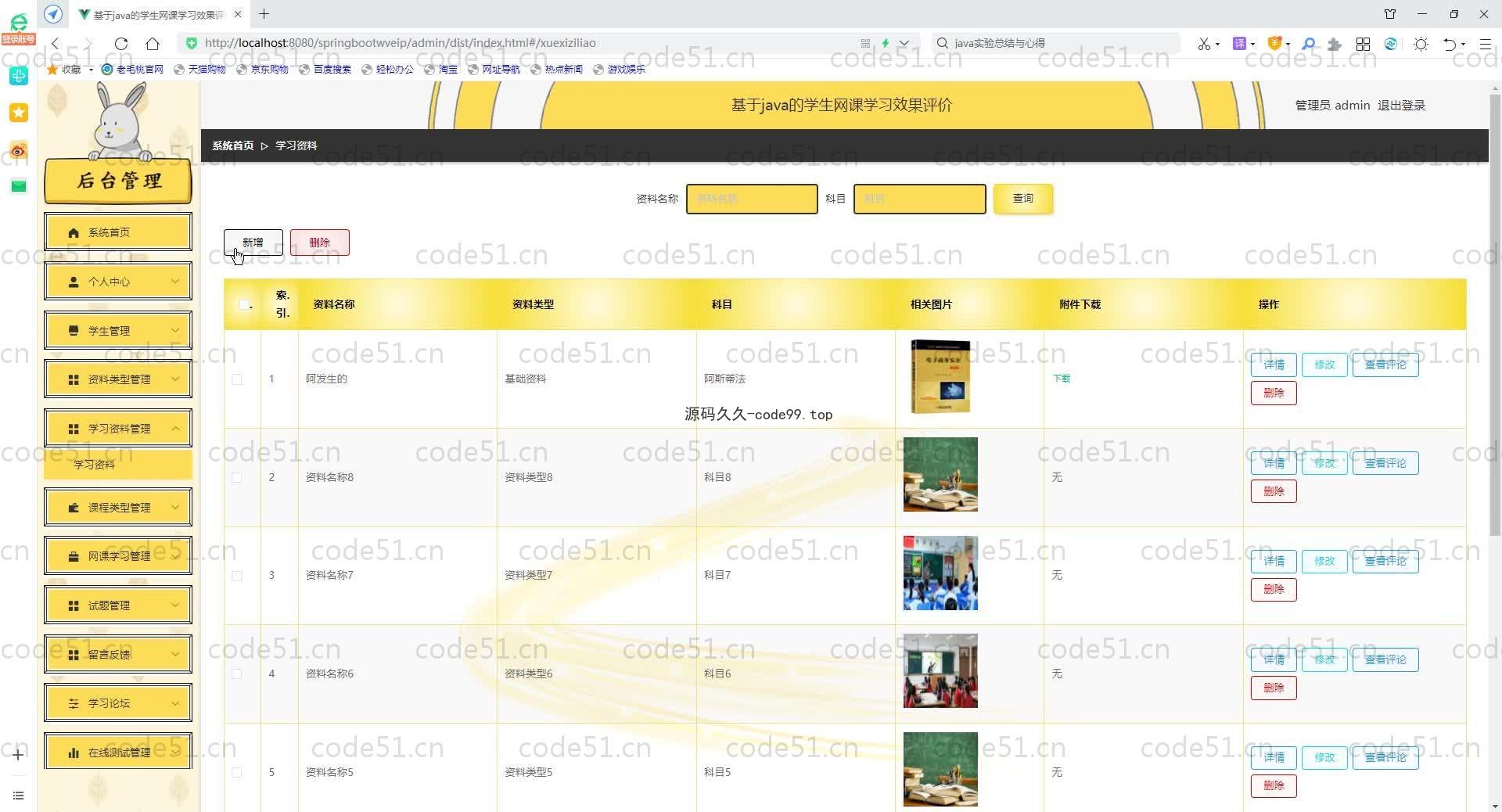The image size is (1502, 812).
Task: Collapse the 学习资料管理 menu chevron
Action: click(175, 429)
